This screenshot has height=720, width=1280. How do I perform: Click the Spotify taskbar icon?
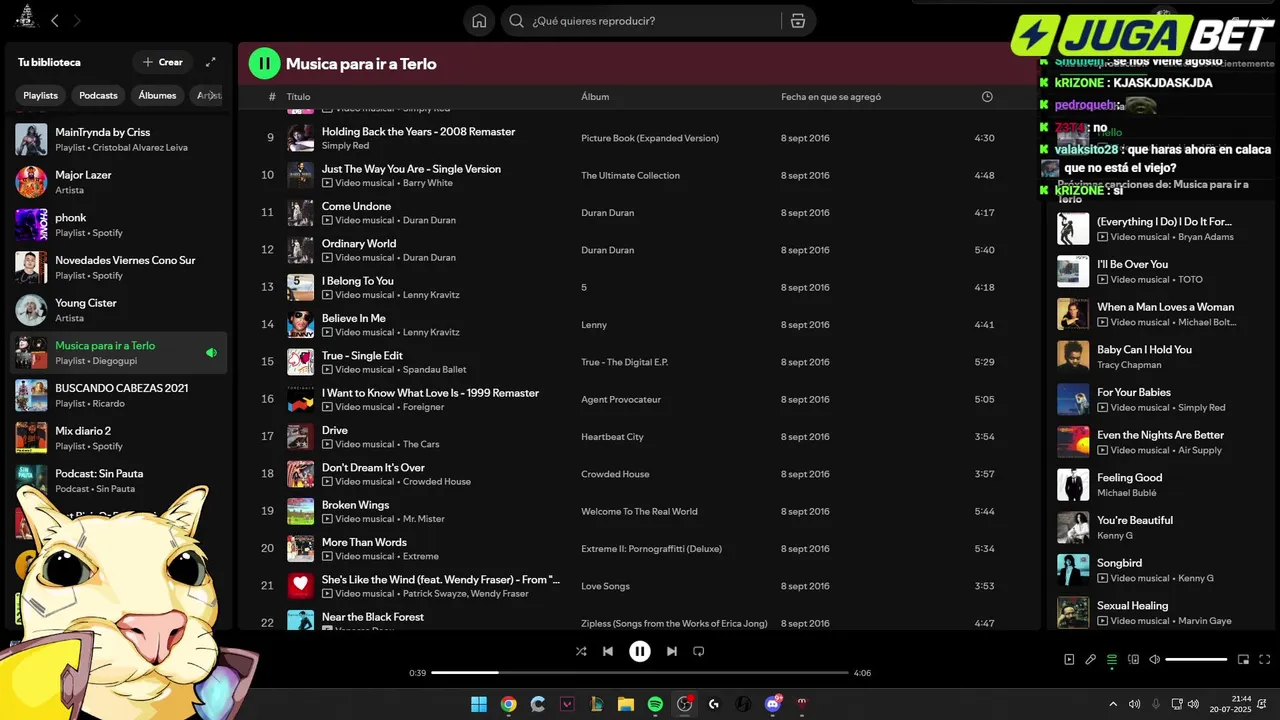[x=655, y=704]
